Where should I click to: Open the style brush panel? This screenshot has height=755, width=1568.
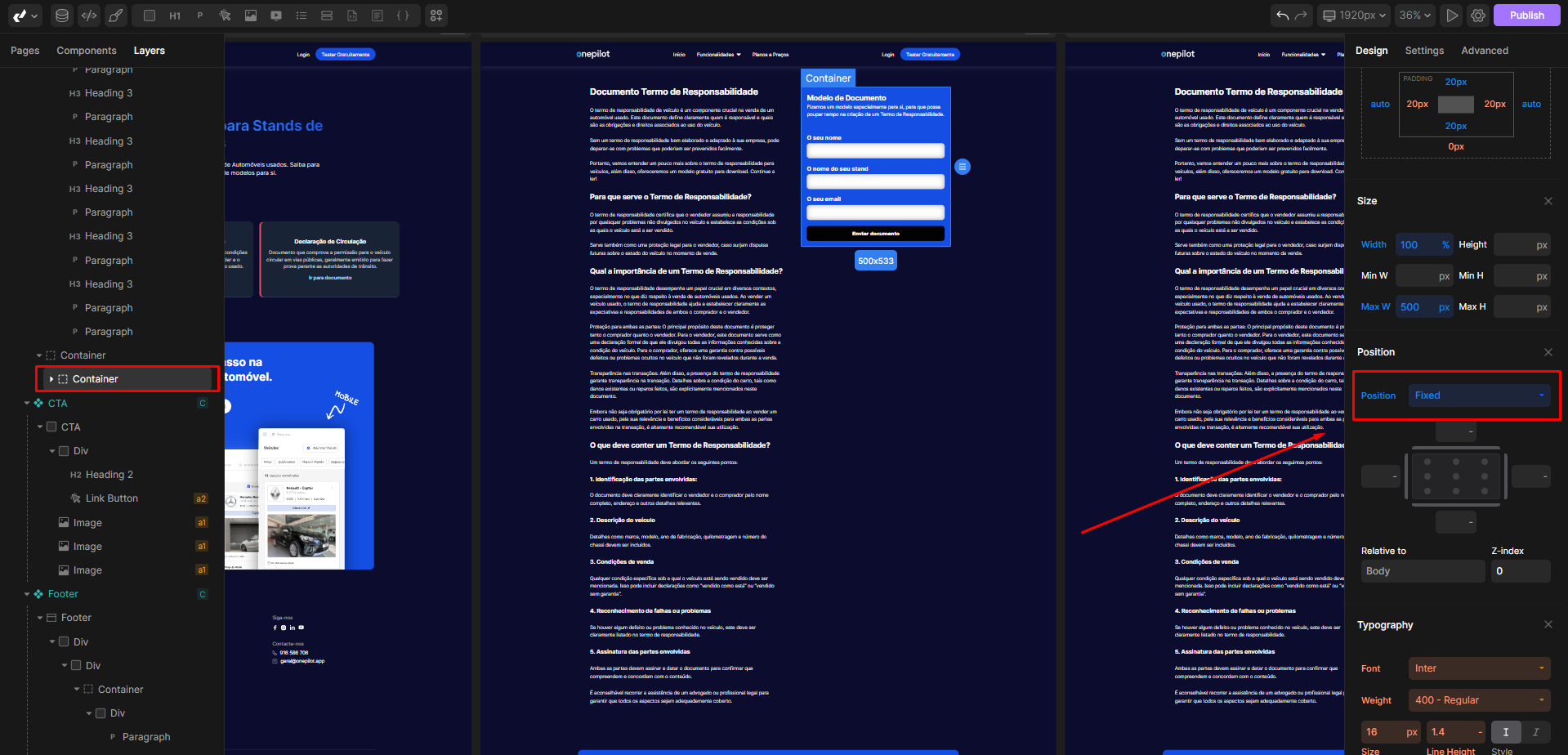116,16
